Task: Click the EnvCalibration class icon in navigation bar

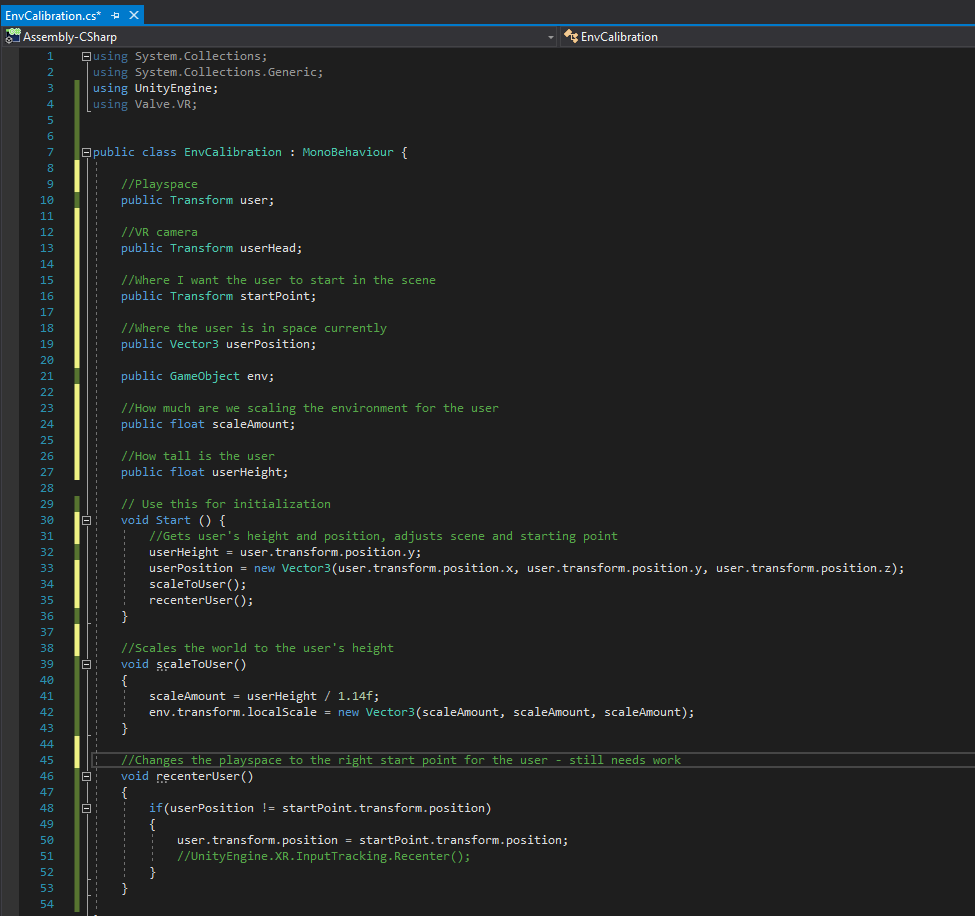Action: (x=571, y=37)
